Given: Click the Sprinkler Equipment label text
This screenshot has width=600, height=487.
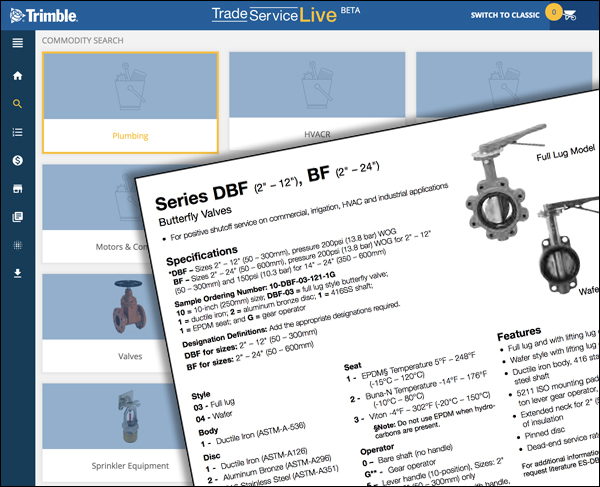Looking at the screenshot, I should pyautogui.click(x=130, y=466).
